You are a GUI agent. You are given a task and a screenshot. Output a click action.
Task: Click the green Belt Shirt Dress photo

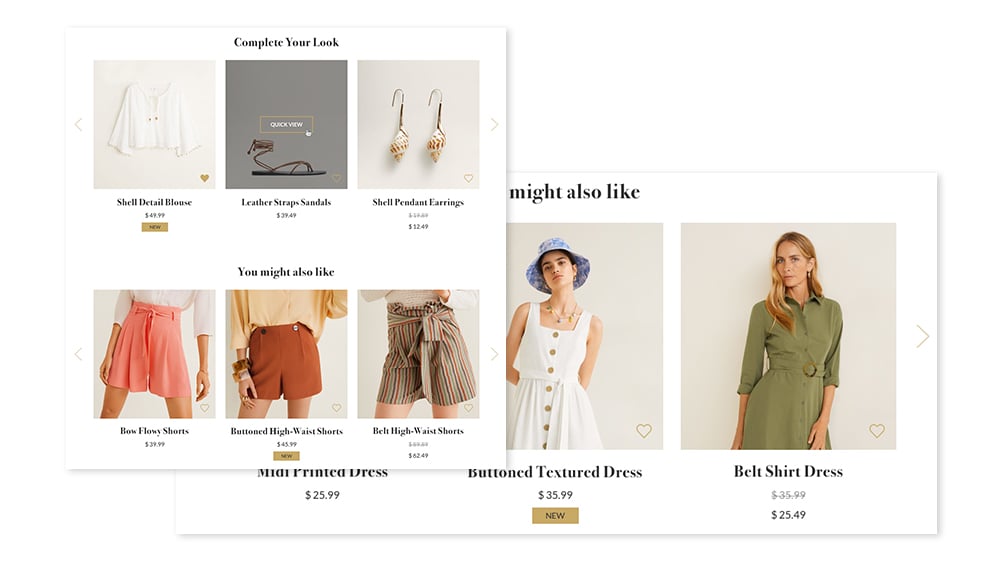pyautogui.click(x=788, y=335)
